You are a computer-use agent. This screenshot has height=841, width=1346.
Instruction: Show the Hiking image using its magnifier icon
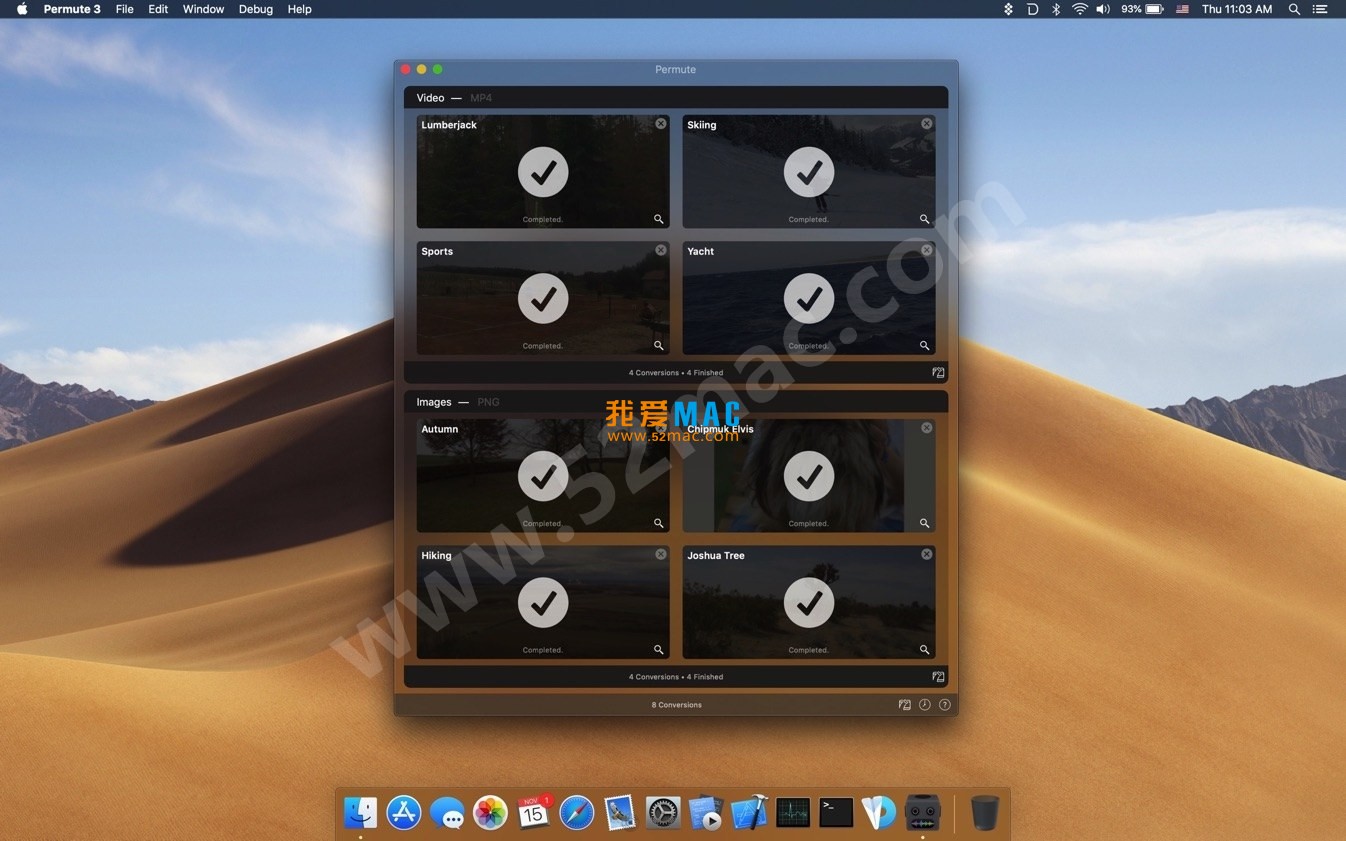(x=659, y=649)
